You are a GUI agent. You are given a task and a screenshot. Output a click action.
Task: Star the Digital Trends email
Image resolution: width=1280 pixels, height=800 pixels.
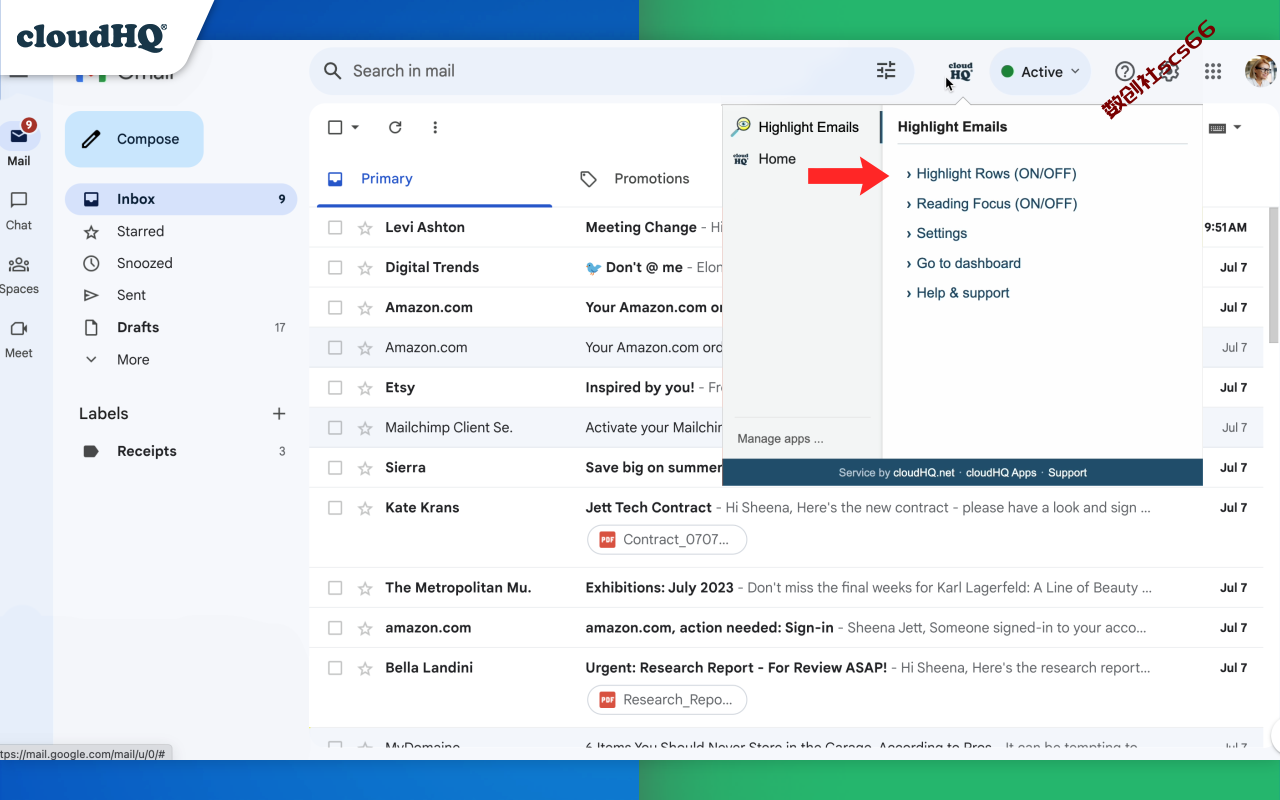click(x=365, y=267)
